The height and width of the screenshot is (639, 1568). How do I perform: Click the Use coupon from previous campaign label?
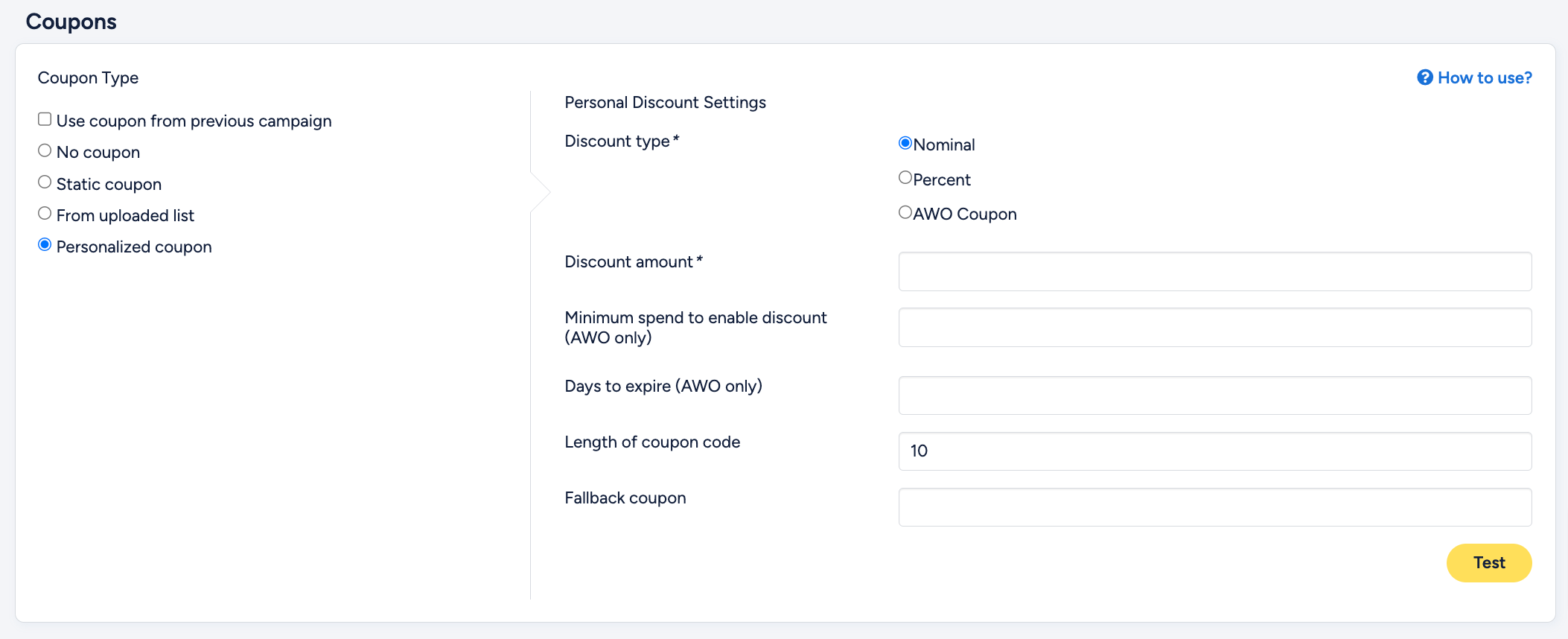pyautogui.click(x=194, y=121)
